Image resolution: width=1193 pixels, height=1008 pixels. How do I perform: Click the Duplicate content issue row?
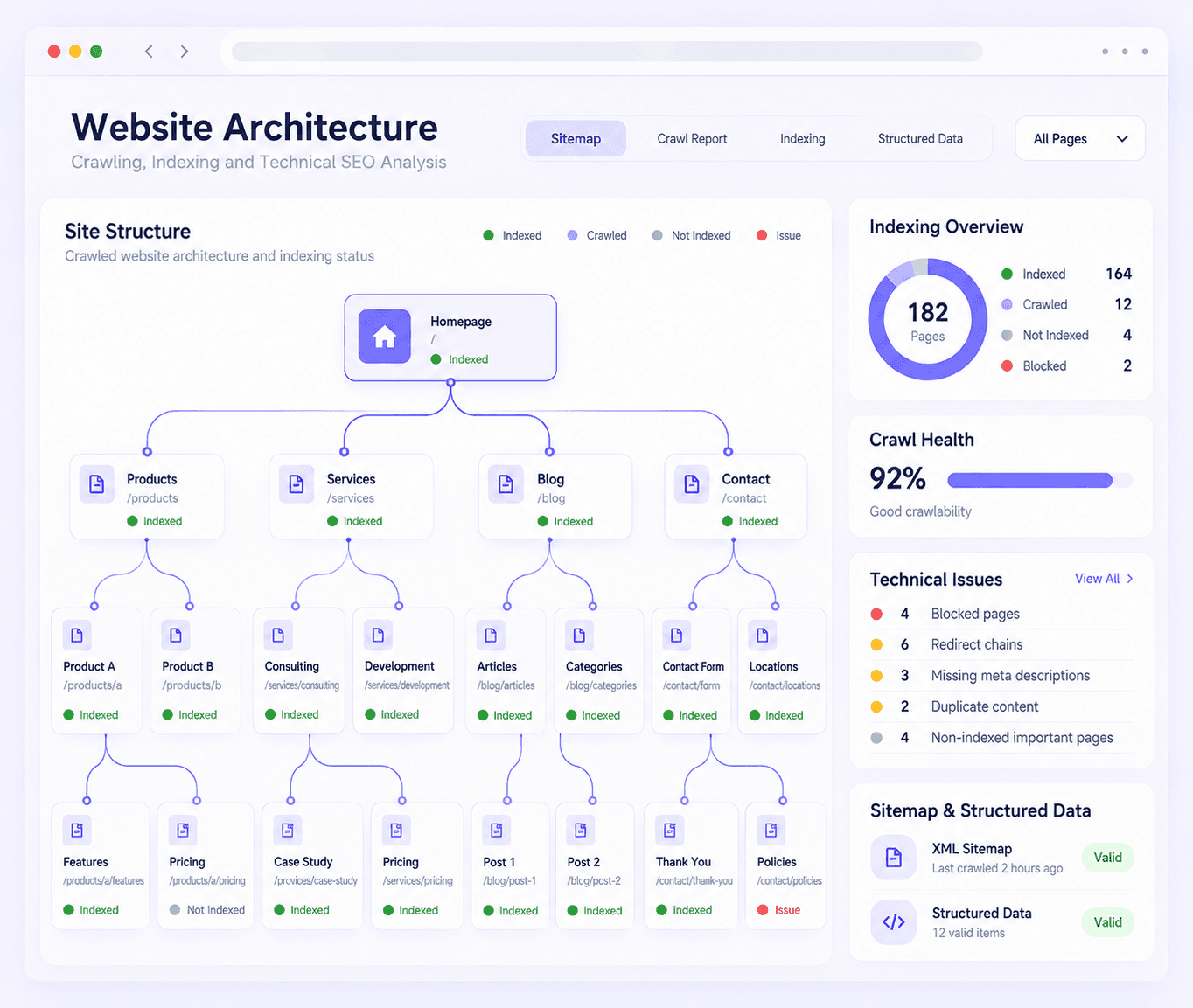(x=1002, y=706)
